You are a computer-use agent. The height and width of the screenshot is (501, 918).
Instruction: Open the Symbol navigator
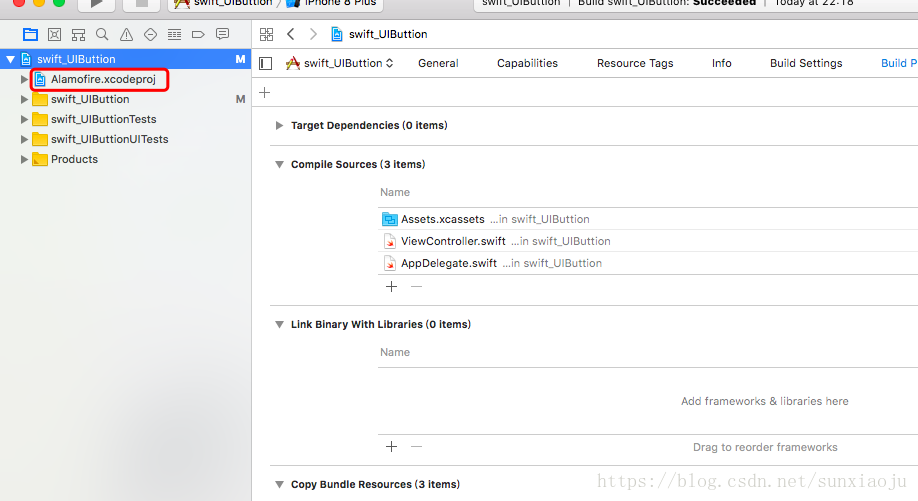78,35
